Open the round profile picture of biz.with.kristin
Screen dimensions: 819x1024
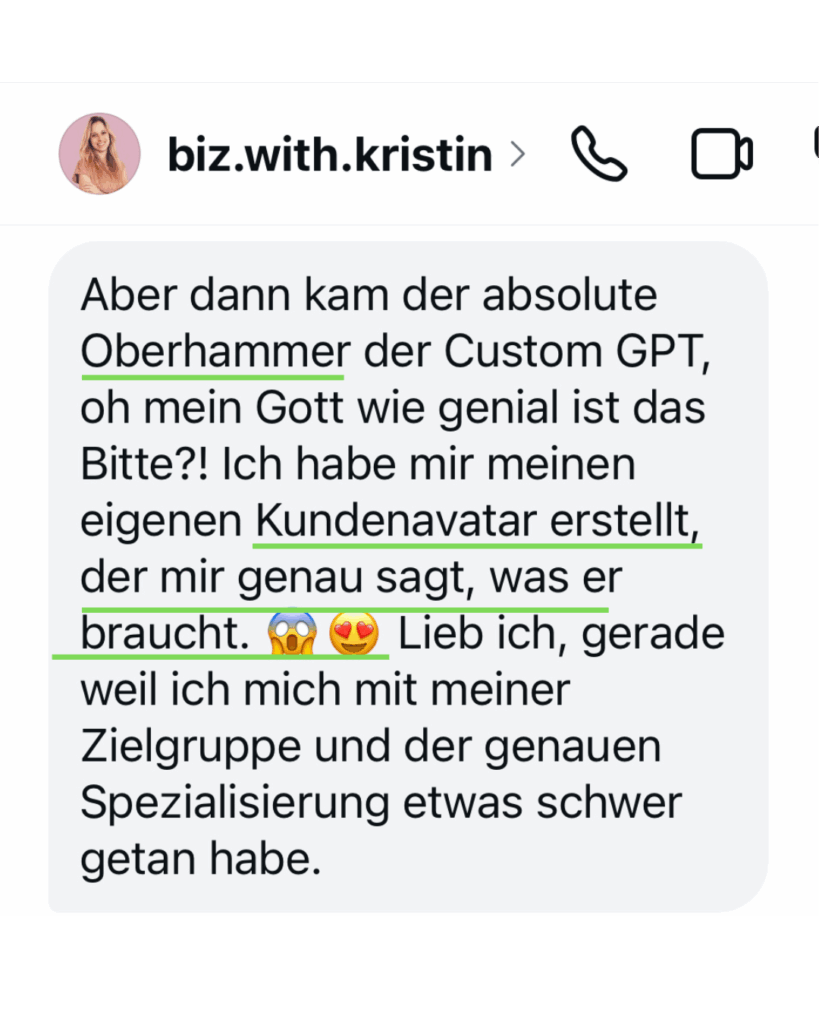(99, 154)
